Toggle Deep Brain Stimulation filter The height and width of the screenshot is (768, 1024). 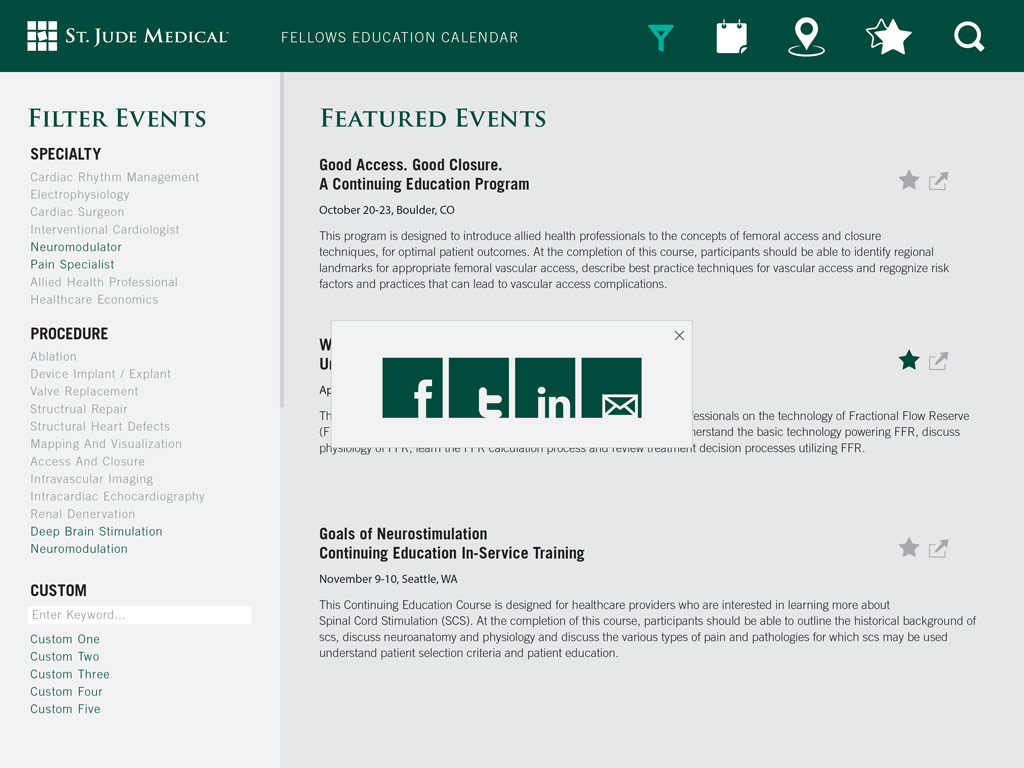(x=96, y=532)
